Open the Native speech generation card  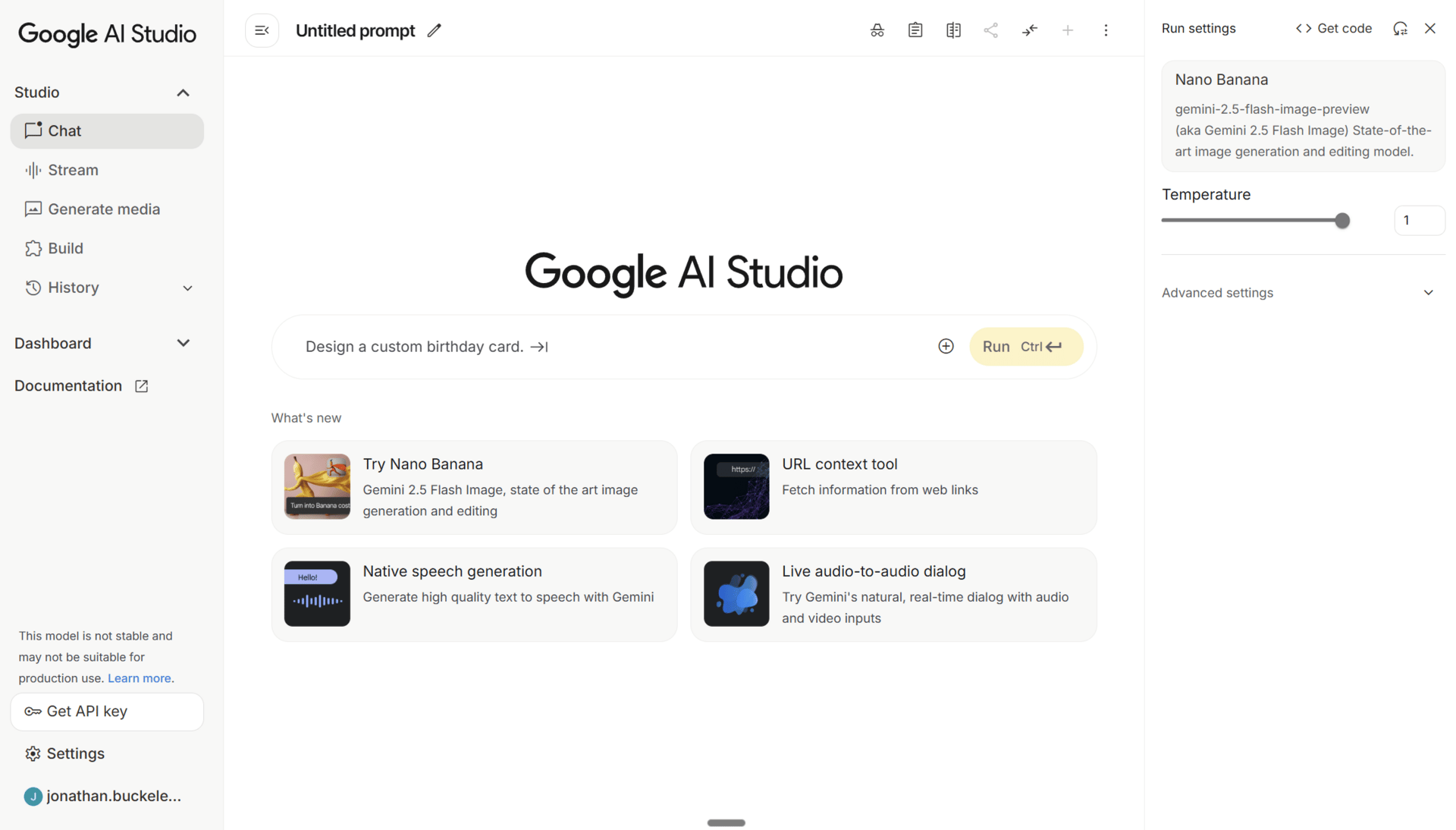(474, 595)
